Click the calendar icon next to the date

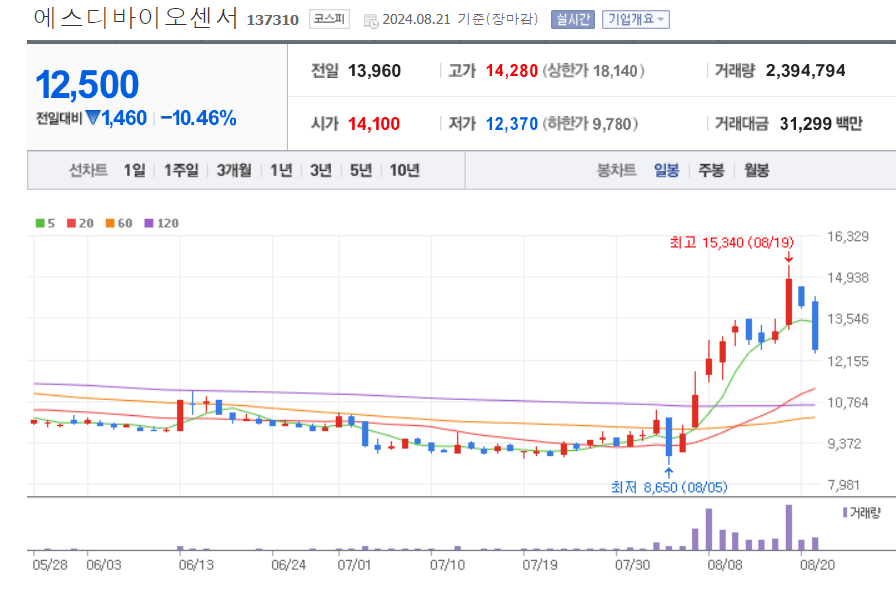click(368, 18)
